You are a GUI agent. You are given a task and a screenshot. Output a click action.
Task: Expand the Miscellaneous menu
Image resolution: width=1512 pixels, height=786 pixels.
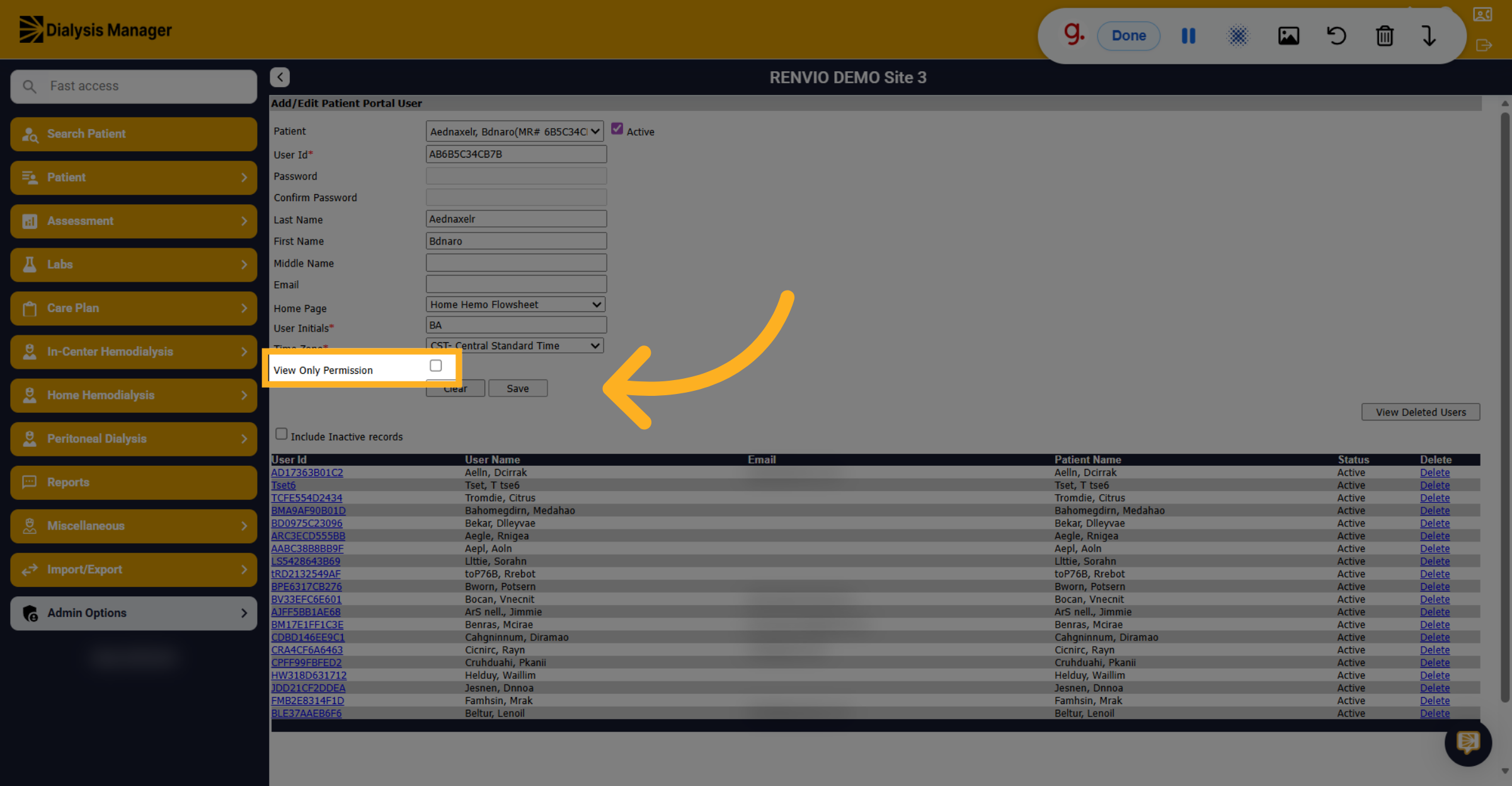(134, 526)
